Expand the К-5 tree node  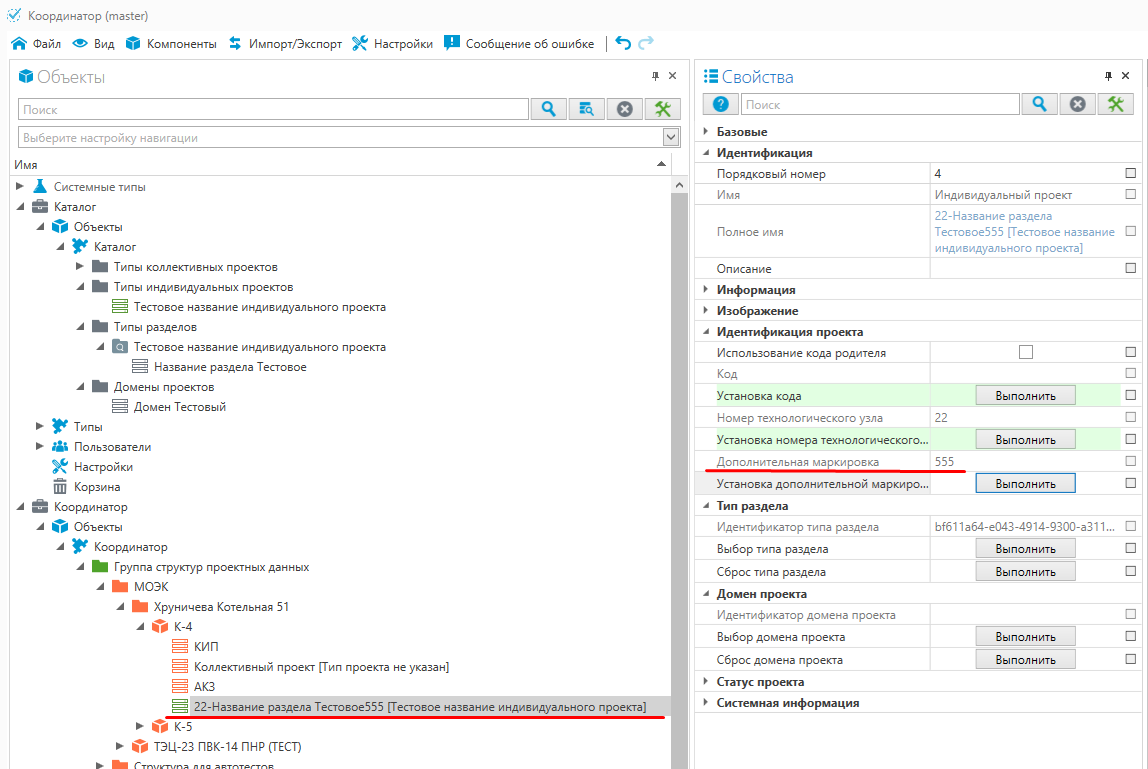[139, 726]
